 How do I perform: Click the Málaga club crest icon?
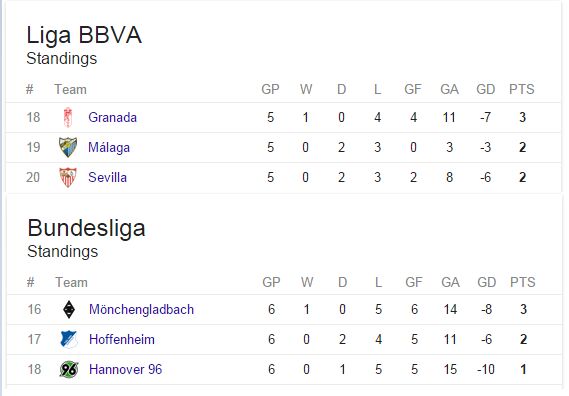(x=68, y=147)
